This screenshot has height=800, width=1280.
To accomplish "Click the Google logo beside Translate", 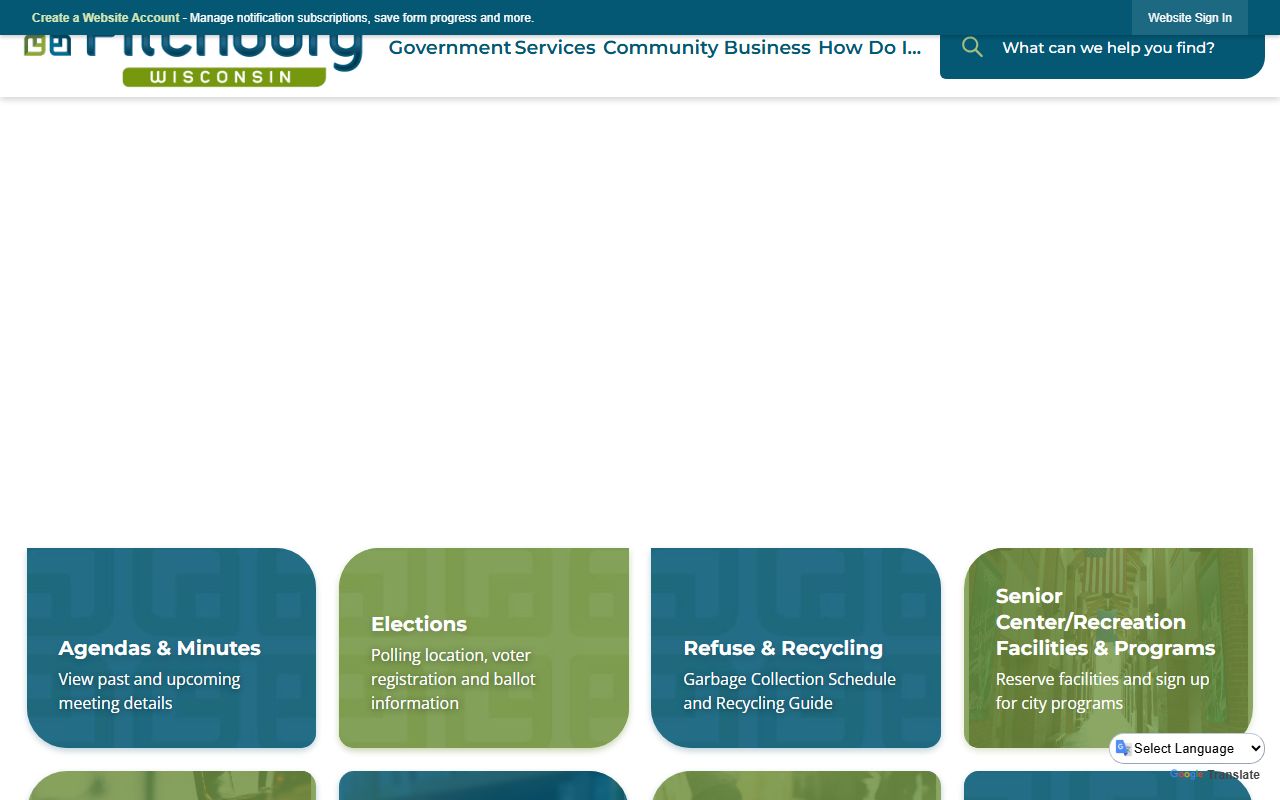I will (x=1186, y=775).
